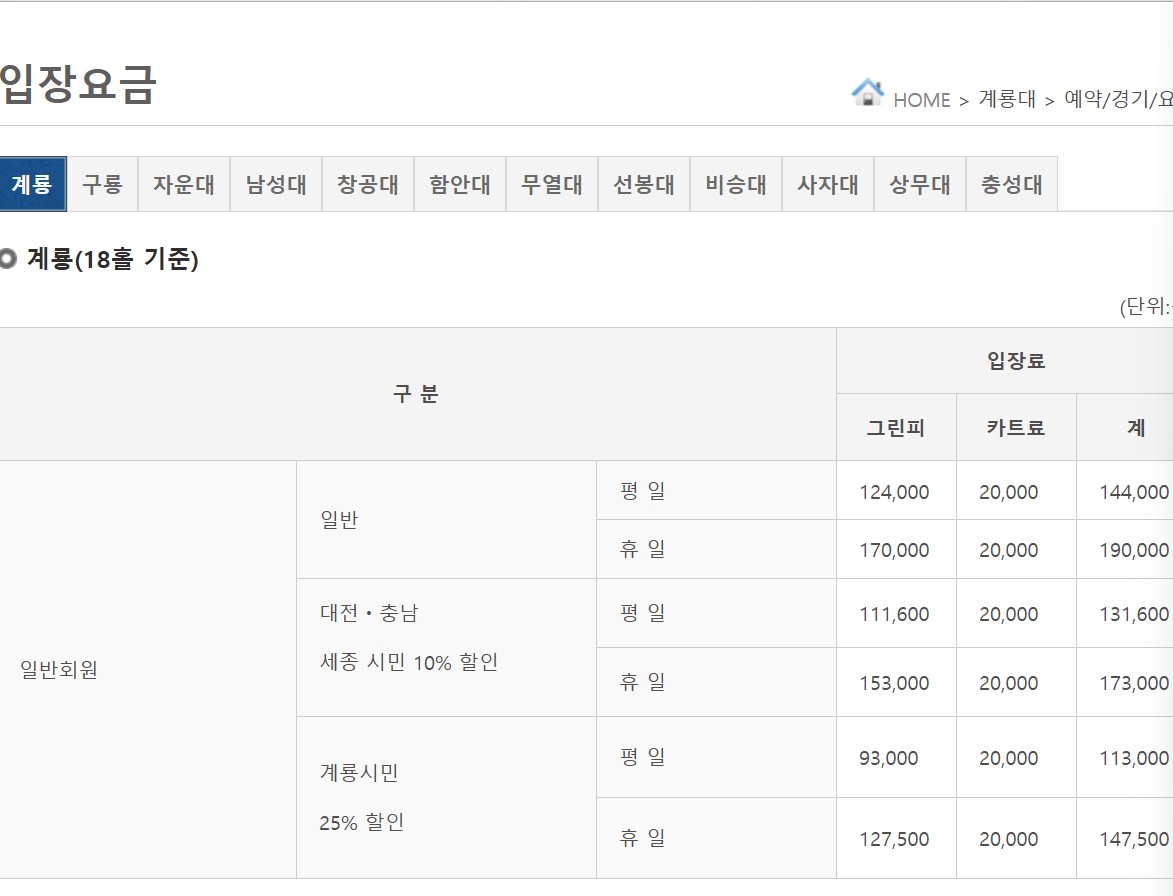This screenshot has height=896, width=1173.
Task: Open the 비승대 tab
Action: click(736, 185)
